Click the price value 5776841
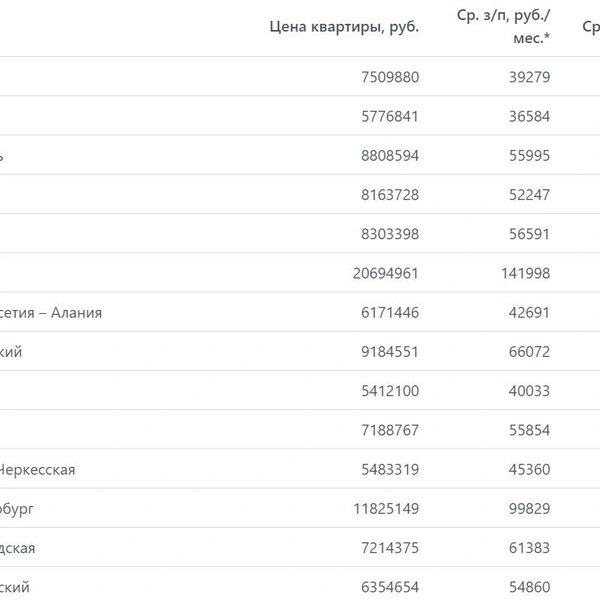Viewport: 600px width, 600px height. click(x=390, y=116)
